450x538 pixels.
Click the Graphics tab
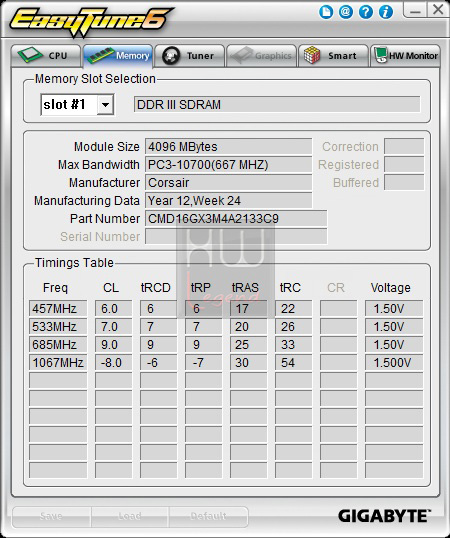pos(261,56)
